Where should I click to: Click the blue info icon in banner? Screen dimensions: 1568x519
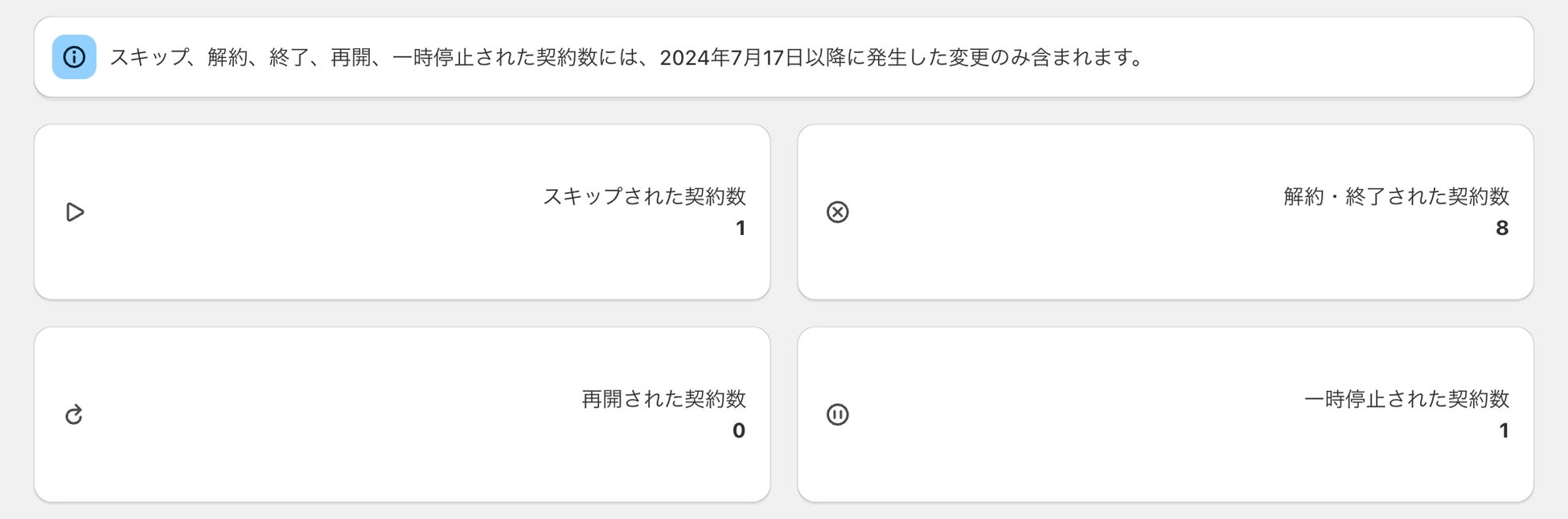(x=74, y=57)
